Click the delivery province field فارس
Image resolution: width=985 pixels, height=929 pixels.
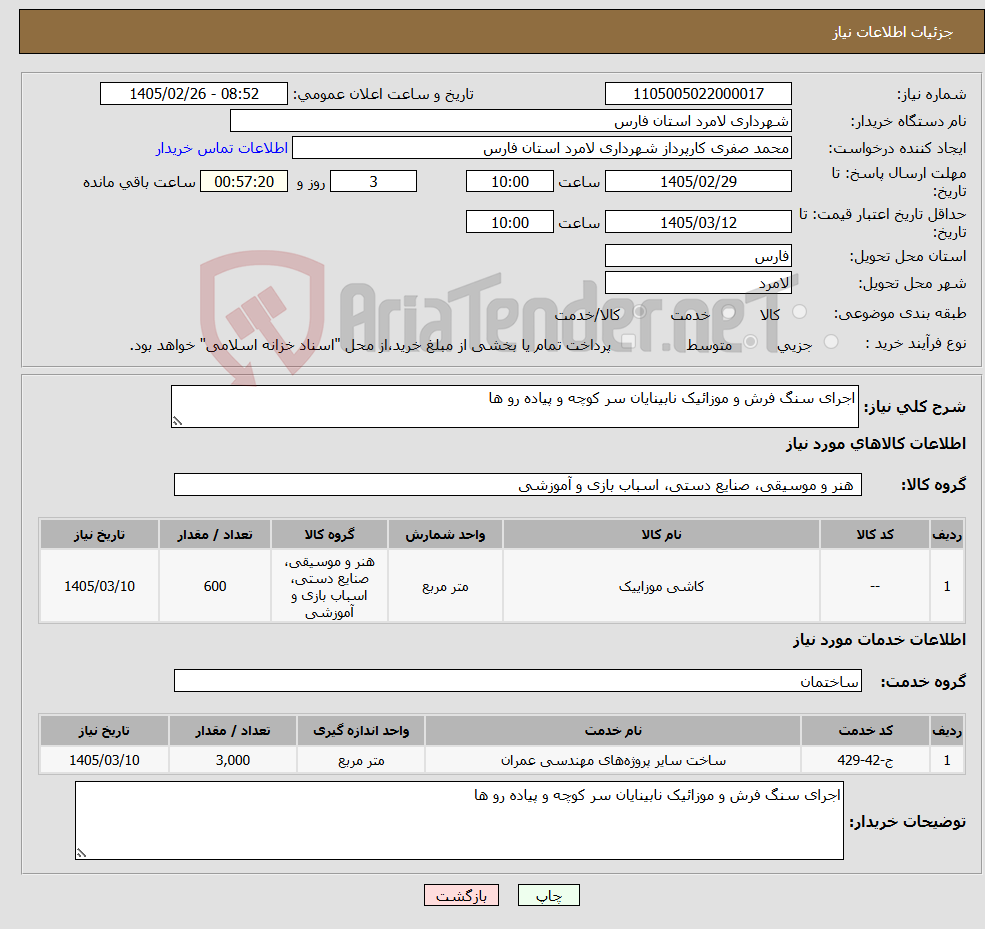[698, 256]
